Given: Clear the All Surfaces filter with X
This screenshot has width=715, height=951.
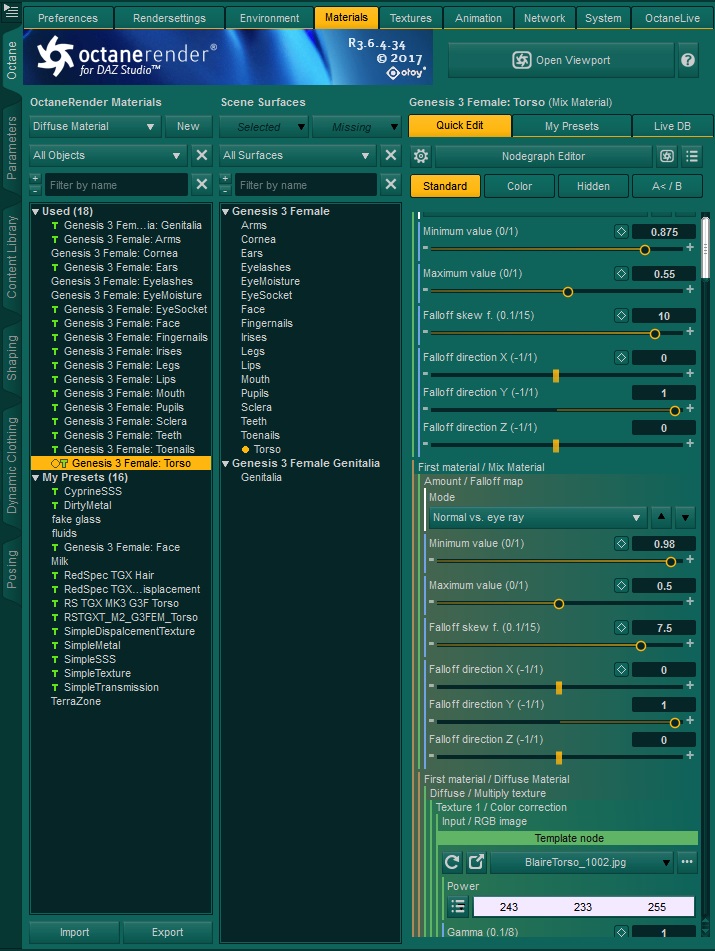Looking at the screenshot, I should click(x=391, y=155).
